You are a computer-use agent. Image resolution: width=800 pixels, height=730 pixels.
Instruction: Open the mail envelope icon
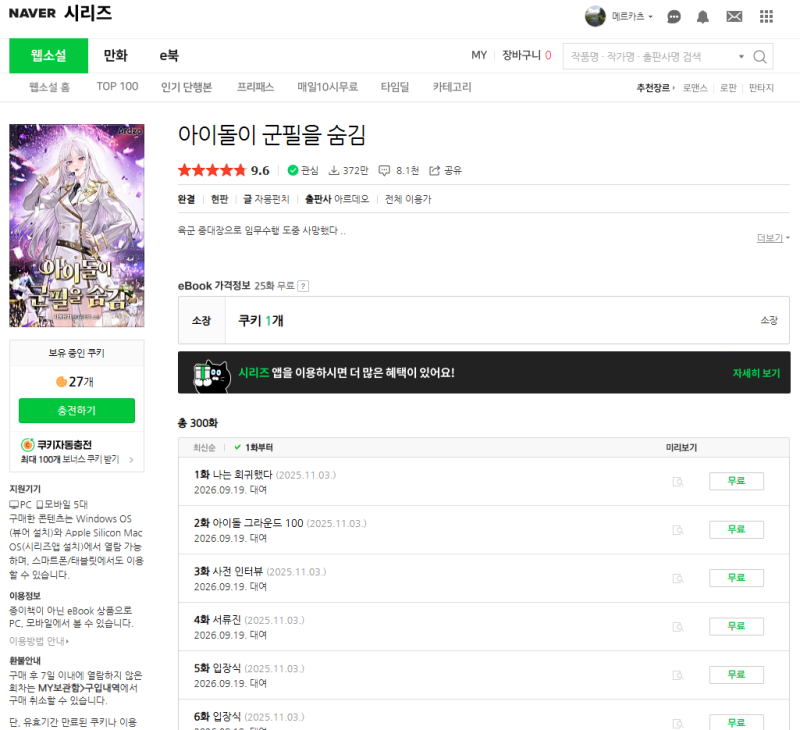734,17
